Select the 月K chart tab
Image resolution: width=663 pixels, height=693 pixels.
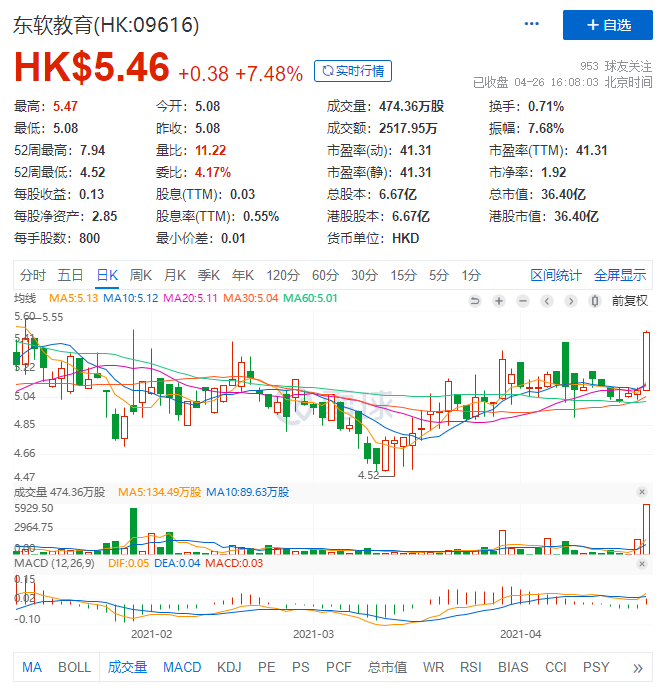click(175, 275)
